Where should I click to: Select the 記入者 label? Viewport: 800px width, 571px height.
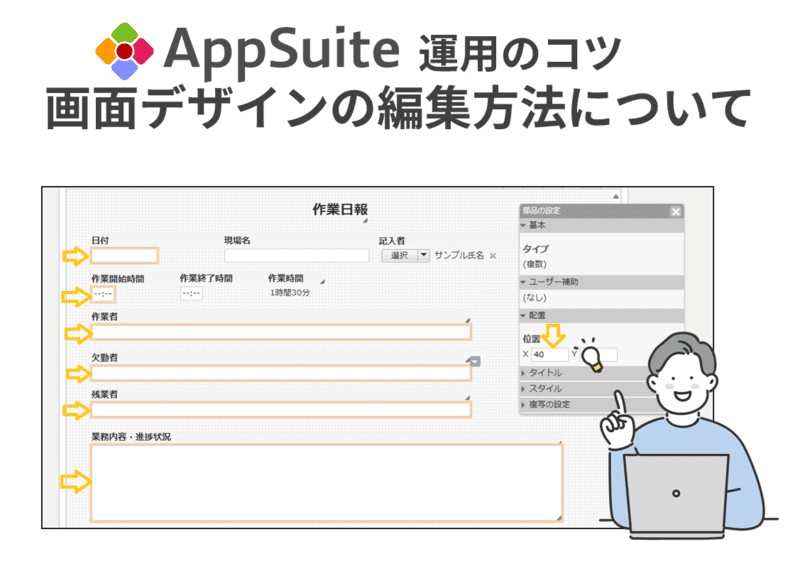(392, 240)
